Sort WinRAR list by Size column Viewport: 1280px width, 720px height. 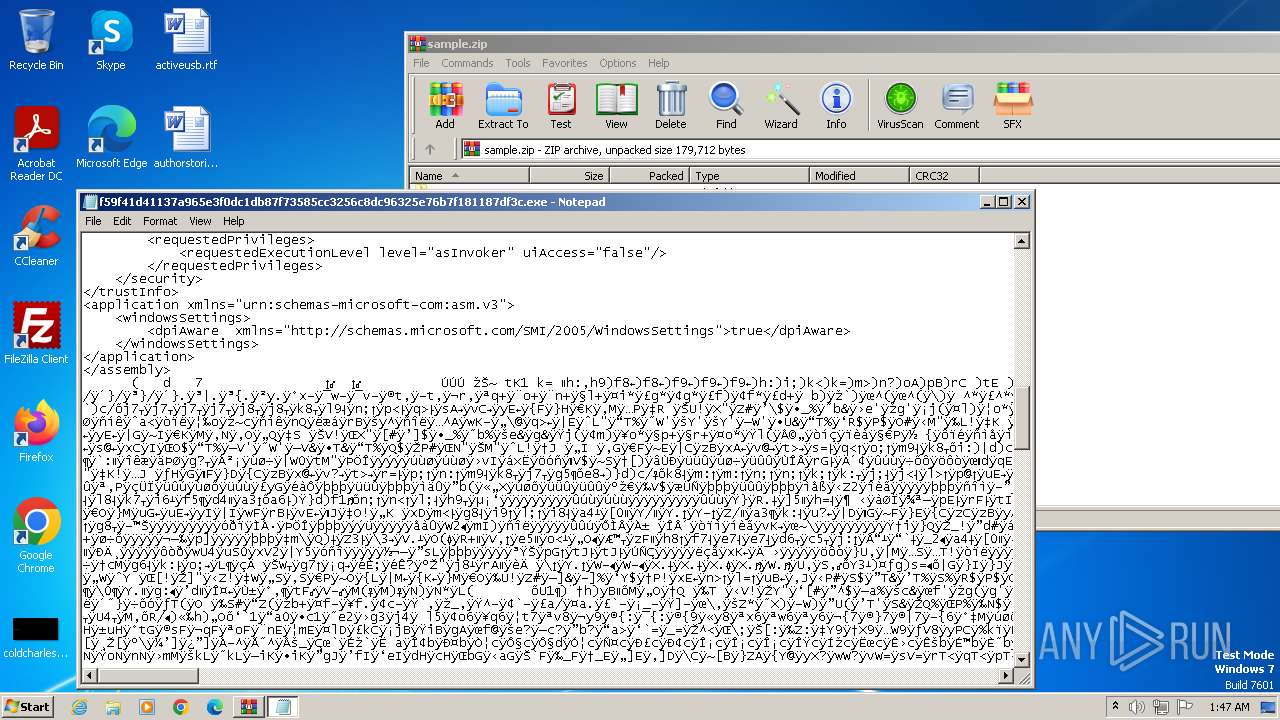pyautogui.click(x=569, y=176)
